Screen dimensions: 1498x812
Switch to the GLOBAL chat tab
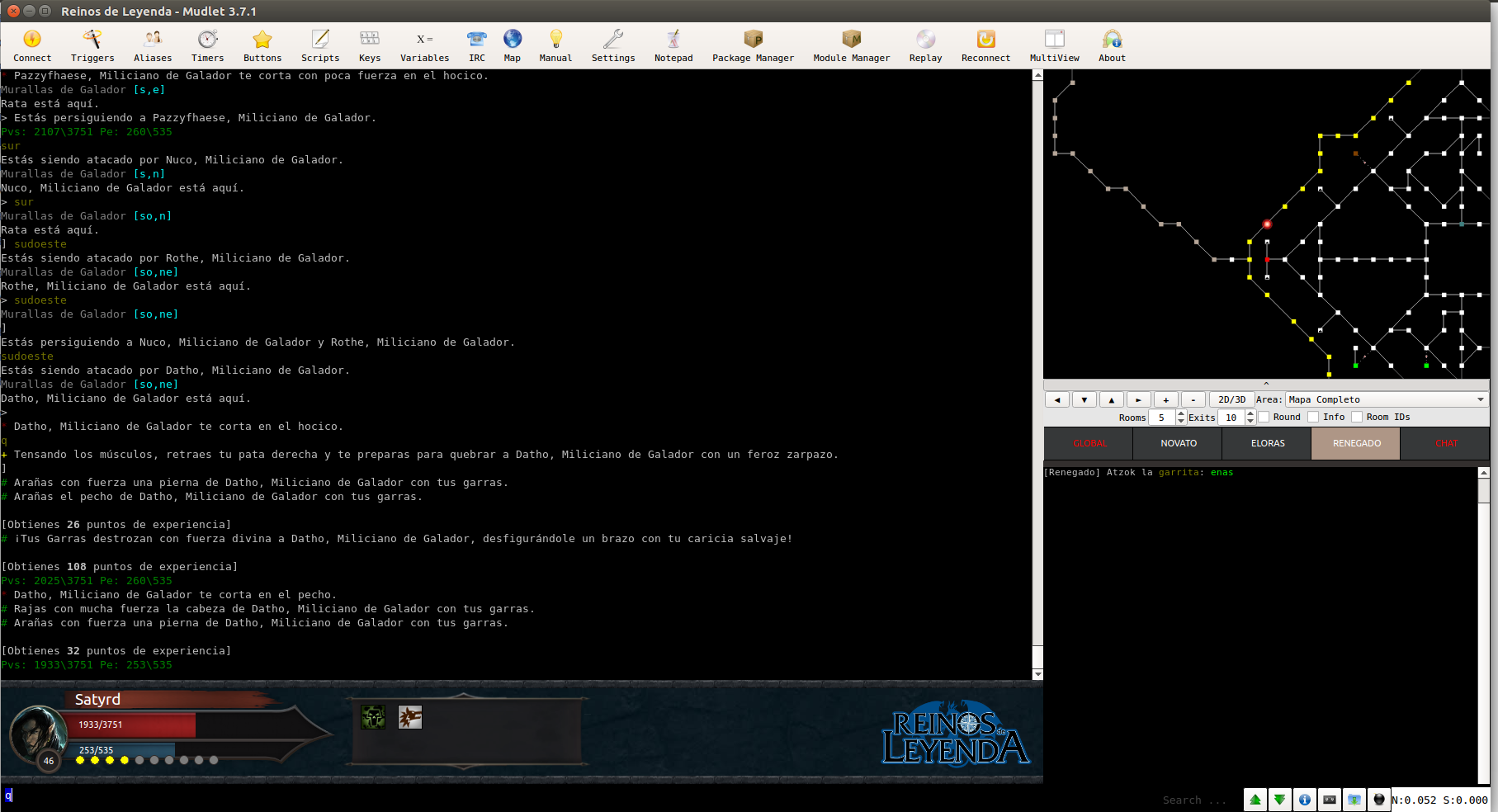1089,444
